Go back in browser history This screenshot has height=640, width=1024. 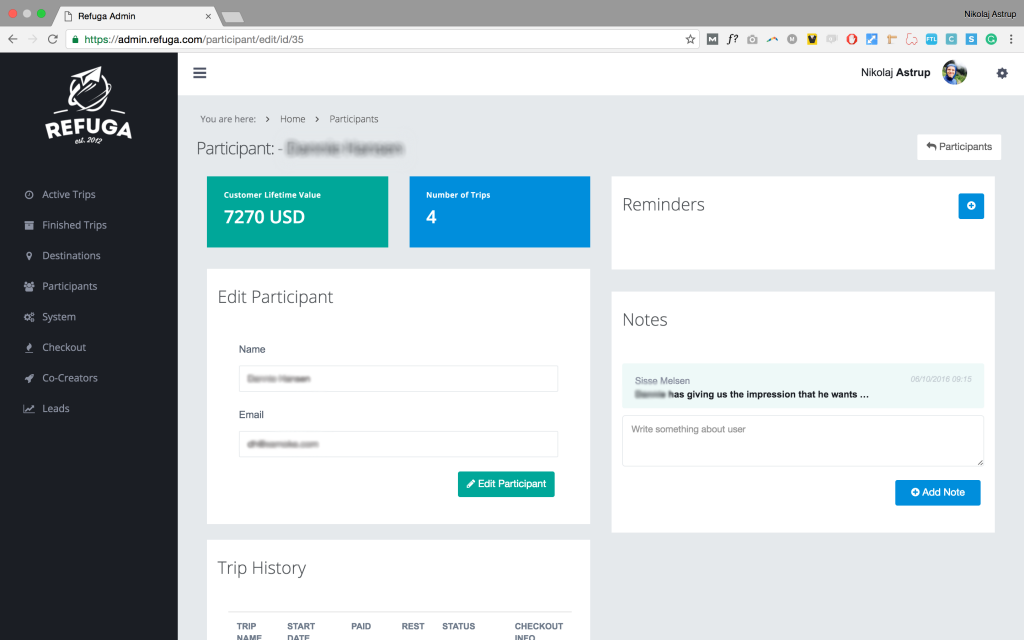click(12, 39)
